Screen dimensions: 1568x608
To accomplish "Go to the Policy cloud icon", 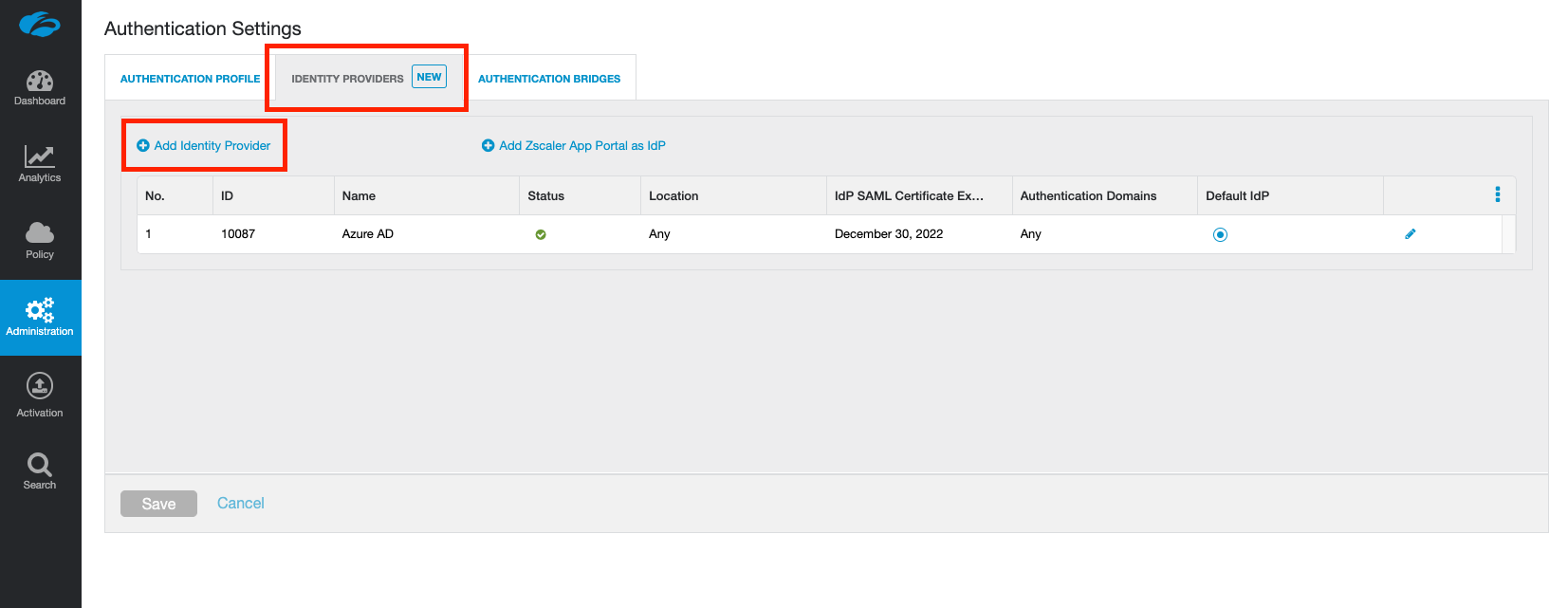I will 40,233.
